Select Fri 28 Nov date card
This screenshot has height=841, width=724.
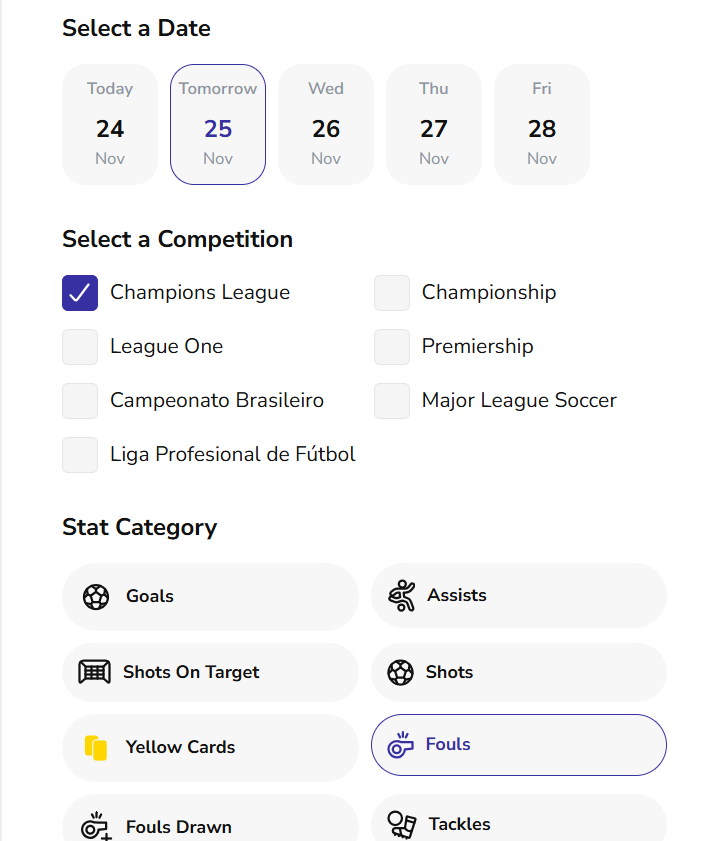(x=542, y=125)
